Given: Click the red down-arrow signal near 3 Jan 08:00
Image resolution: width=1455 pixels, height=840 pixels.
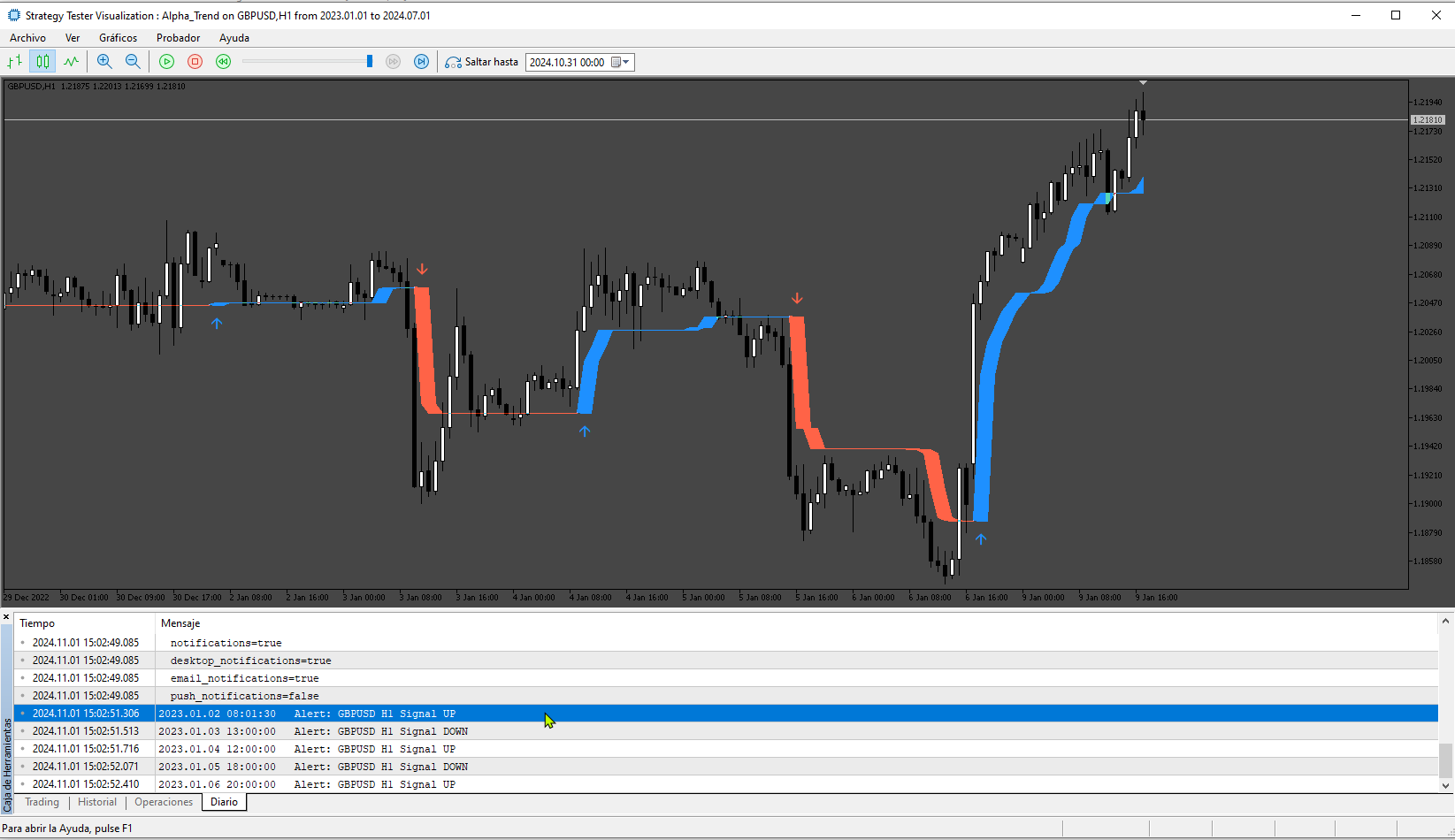Looking at the screenshot, I should (422, 269).
